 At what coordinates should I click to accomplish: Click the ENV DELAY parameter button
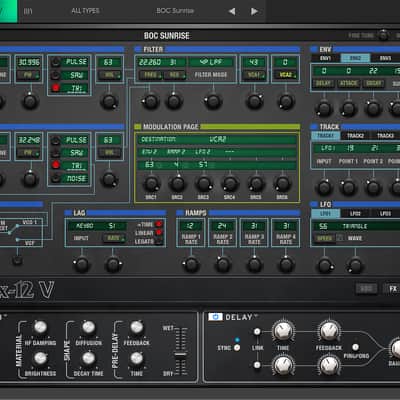(323, 83)
